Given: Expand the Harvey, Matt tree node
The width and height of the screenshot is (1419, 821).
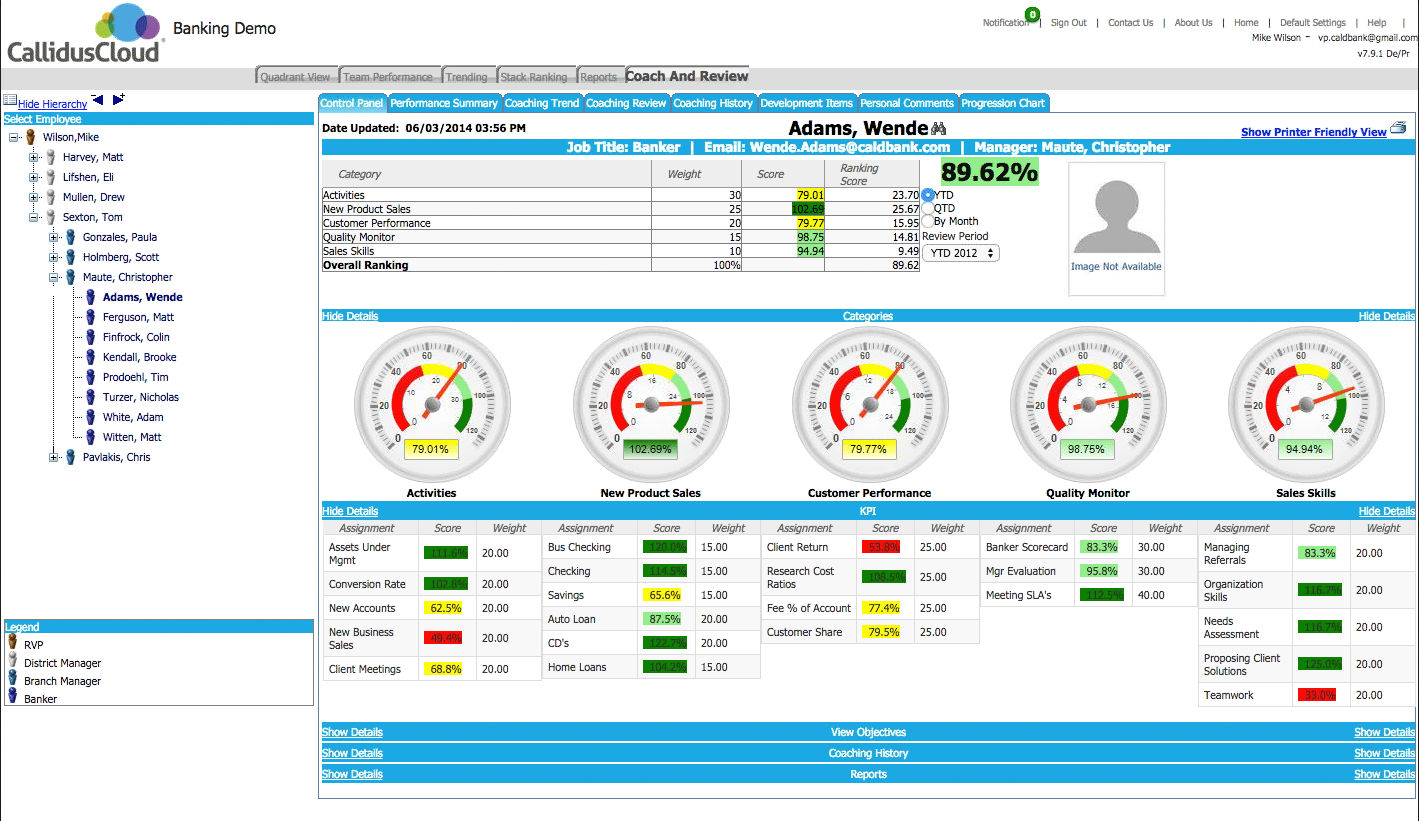Looking at the screenshot, I should 35,157.
